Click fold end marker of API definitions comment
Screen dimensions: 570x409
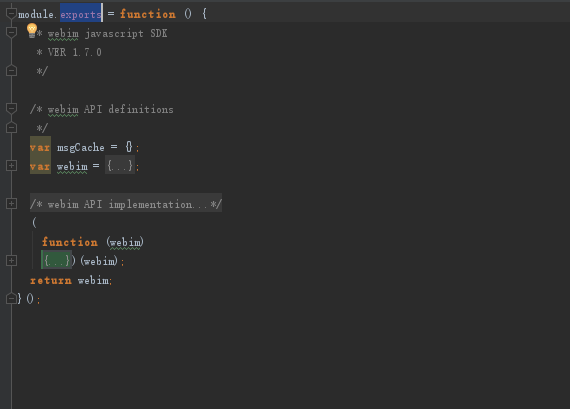(11, 128)
